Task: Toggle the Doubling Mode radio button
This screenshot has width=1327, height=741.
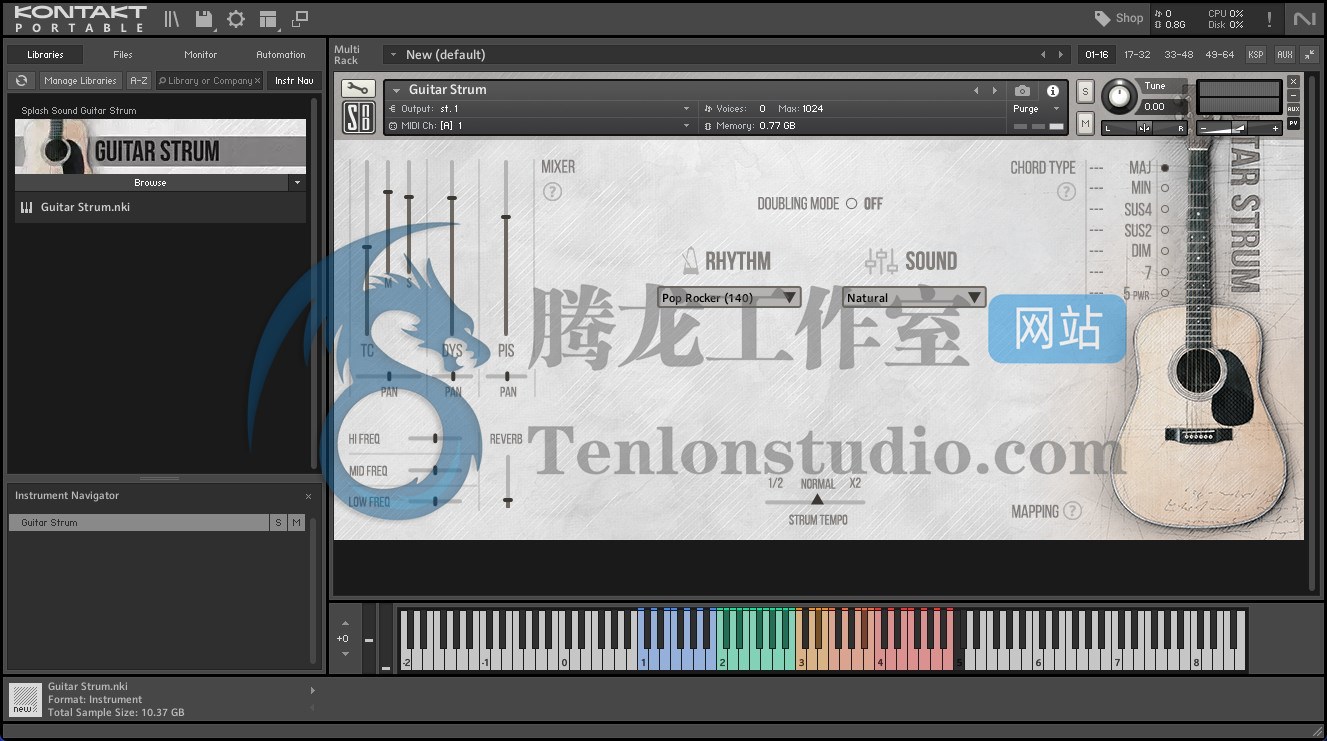Action: [852, 204]
